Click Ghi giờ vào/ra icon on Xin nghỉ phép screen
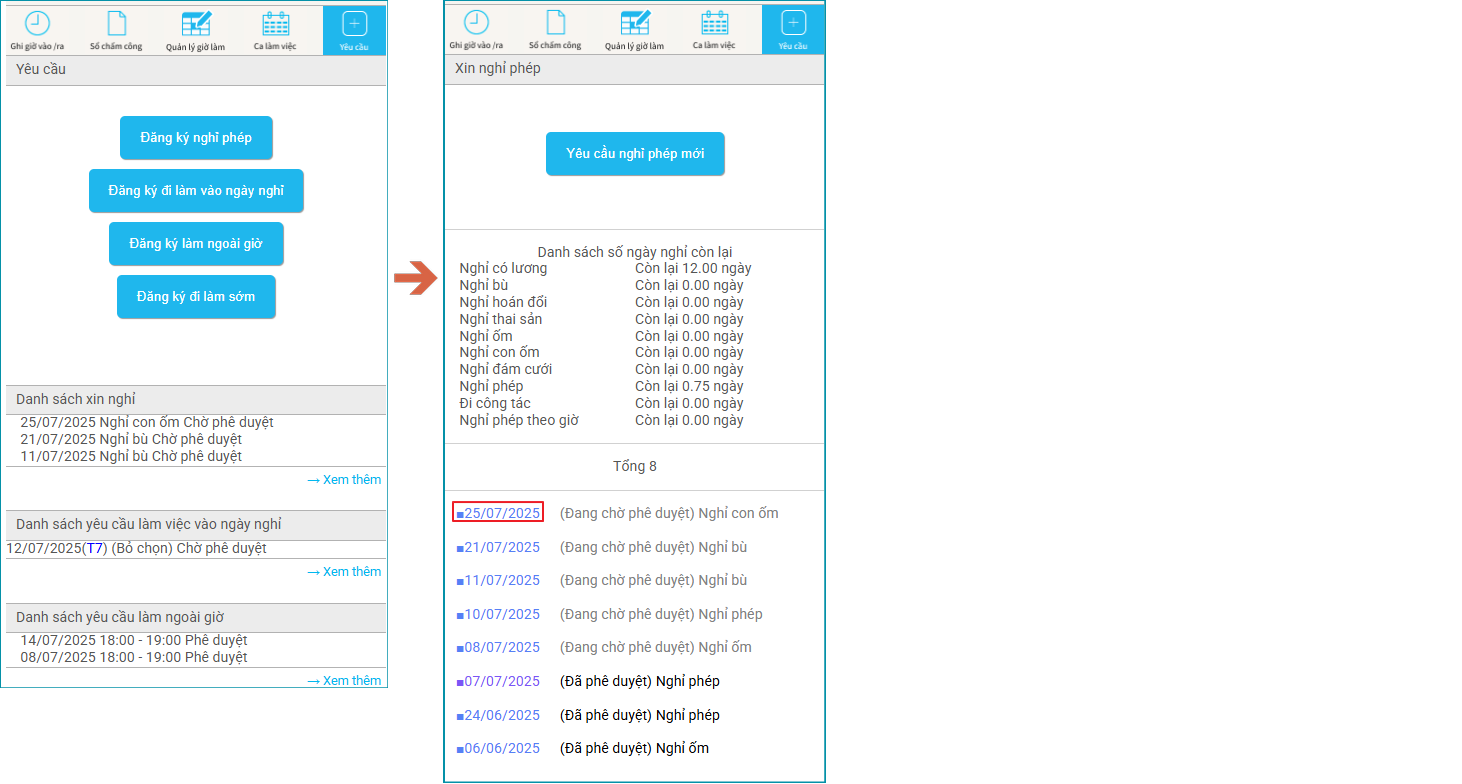The height and width of the screenshot is (784, 1462). coord(476,24)
